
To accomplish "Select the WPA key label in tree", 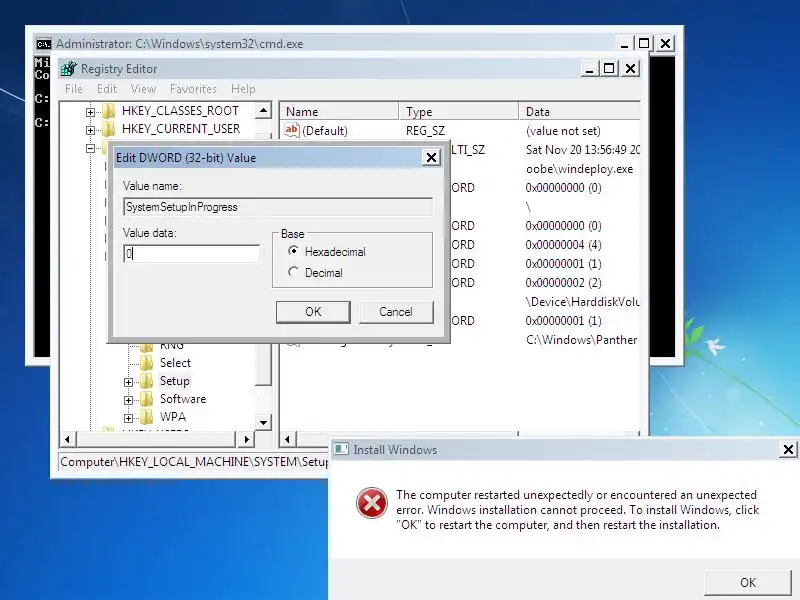I will click(172, 417).
